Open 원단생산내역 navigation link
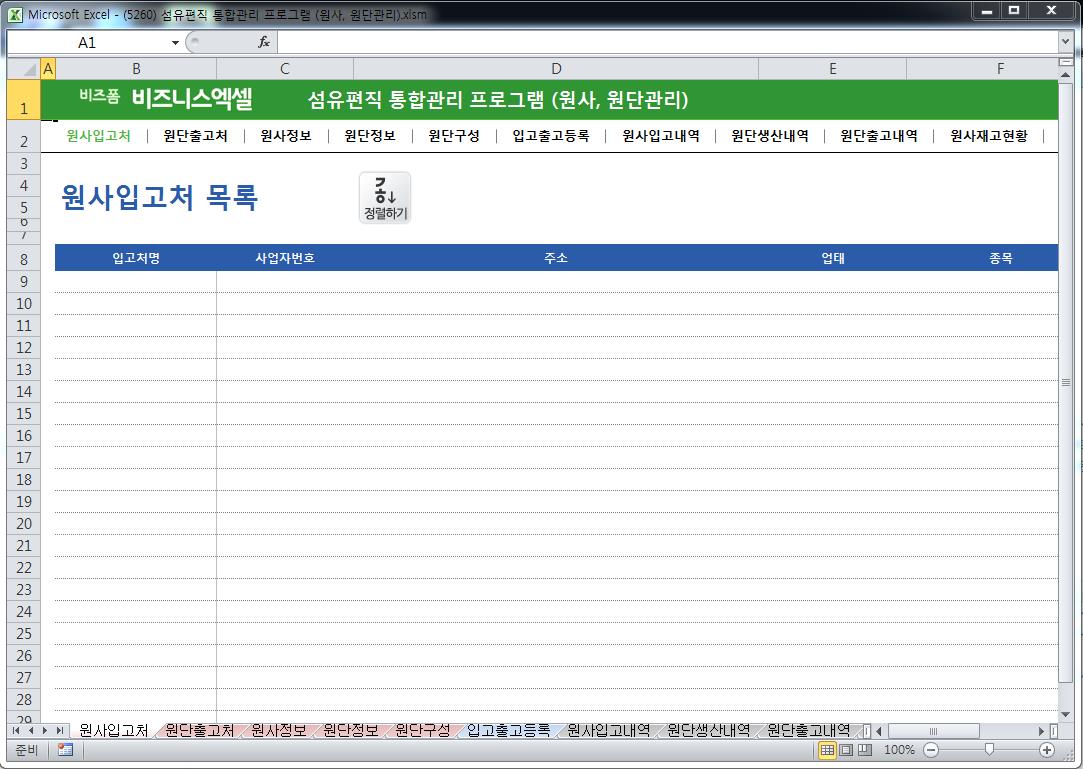Image resolution: width=1083 pixels, height=769 pixels. pos(769,136)
